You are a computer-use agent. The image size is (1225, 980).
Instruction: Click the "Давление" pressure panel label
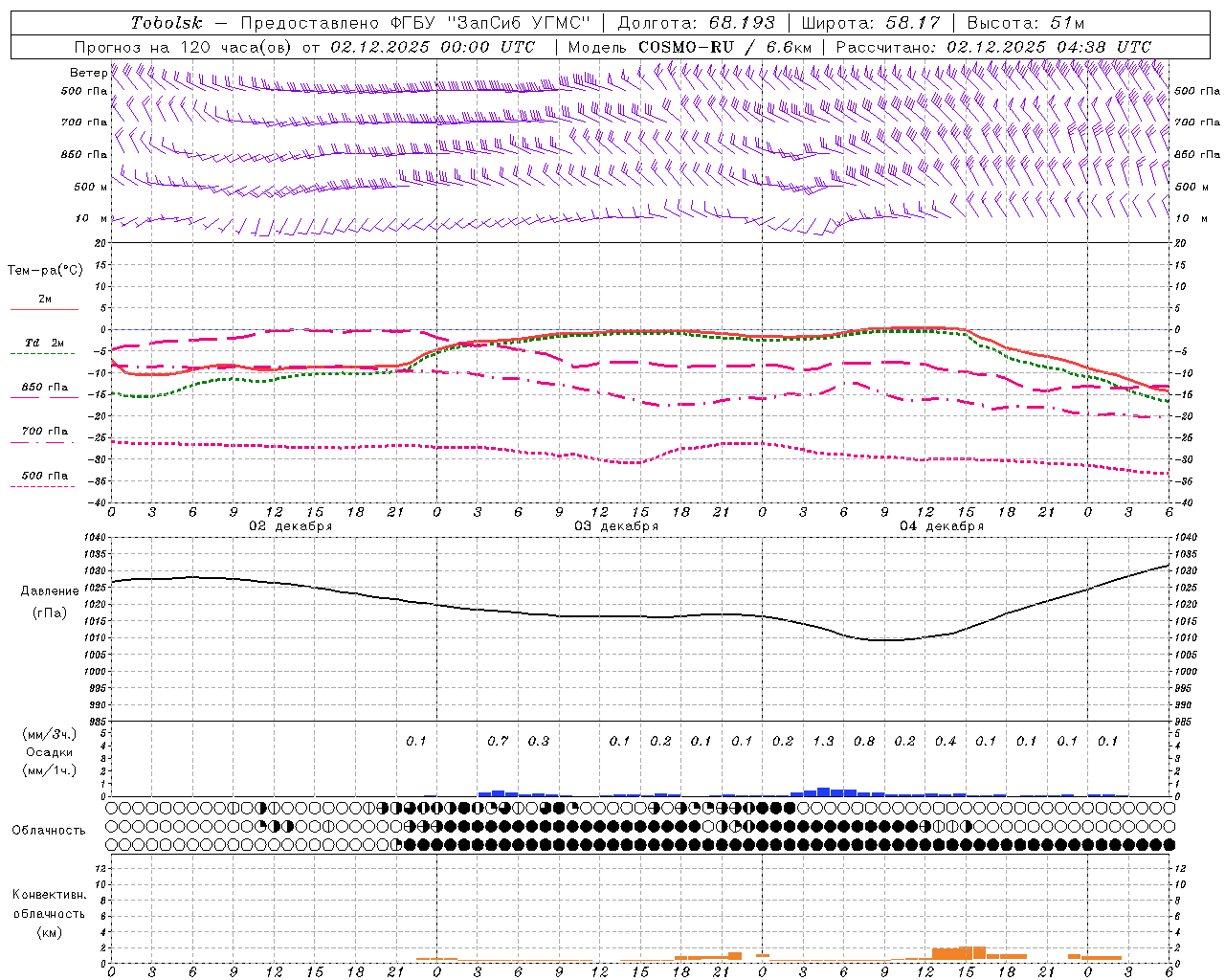50,591
